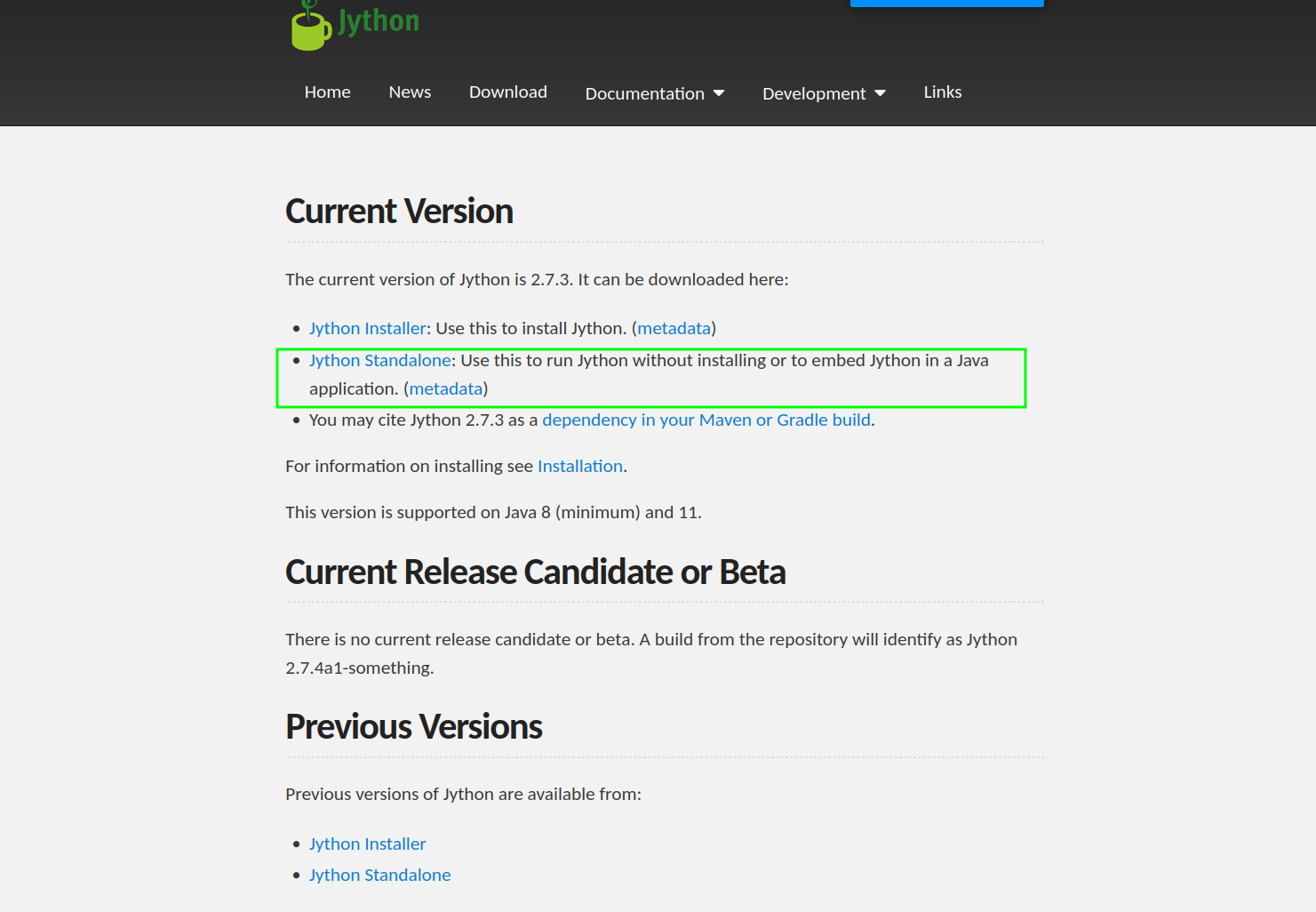Open previous versions Jython Standalone link
This screenshot has width=1316, height=912.
click(379, 876)
